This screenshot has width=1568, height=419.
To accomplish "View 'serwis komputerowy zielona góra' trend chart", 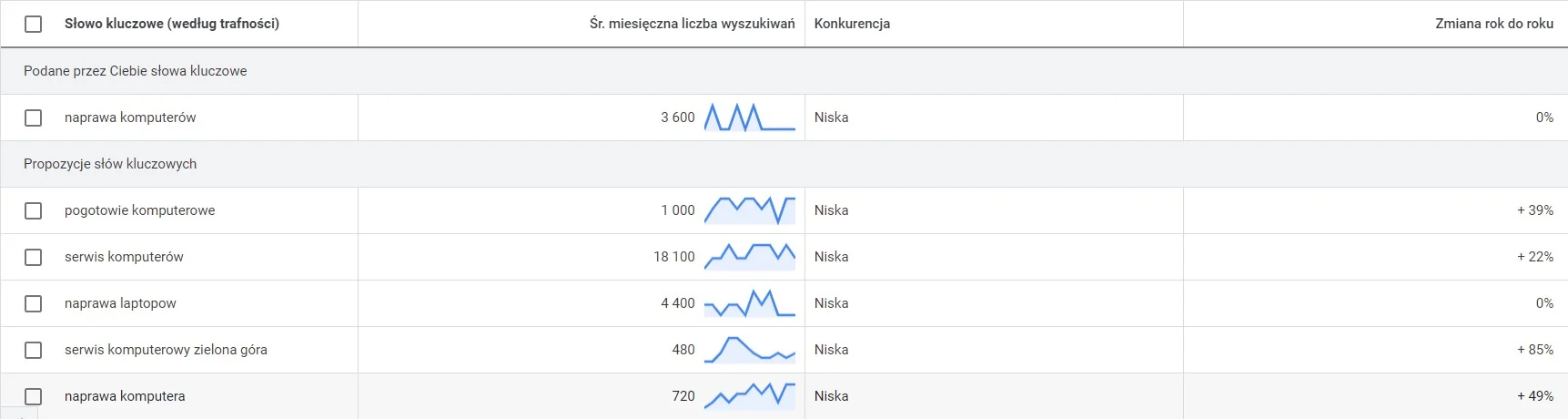I will click(x=749, y=350).
